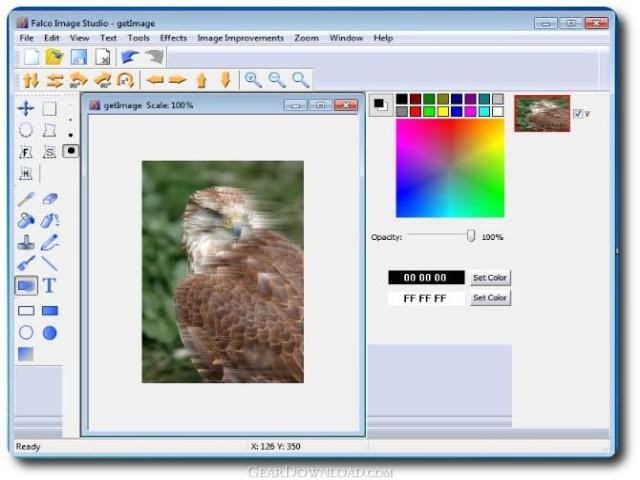Toggle the layer visibility checkbox V
The height and width of the screenshot is (480, 640).
pyautogui.click(x=578, y=114)
